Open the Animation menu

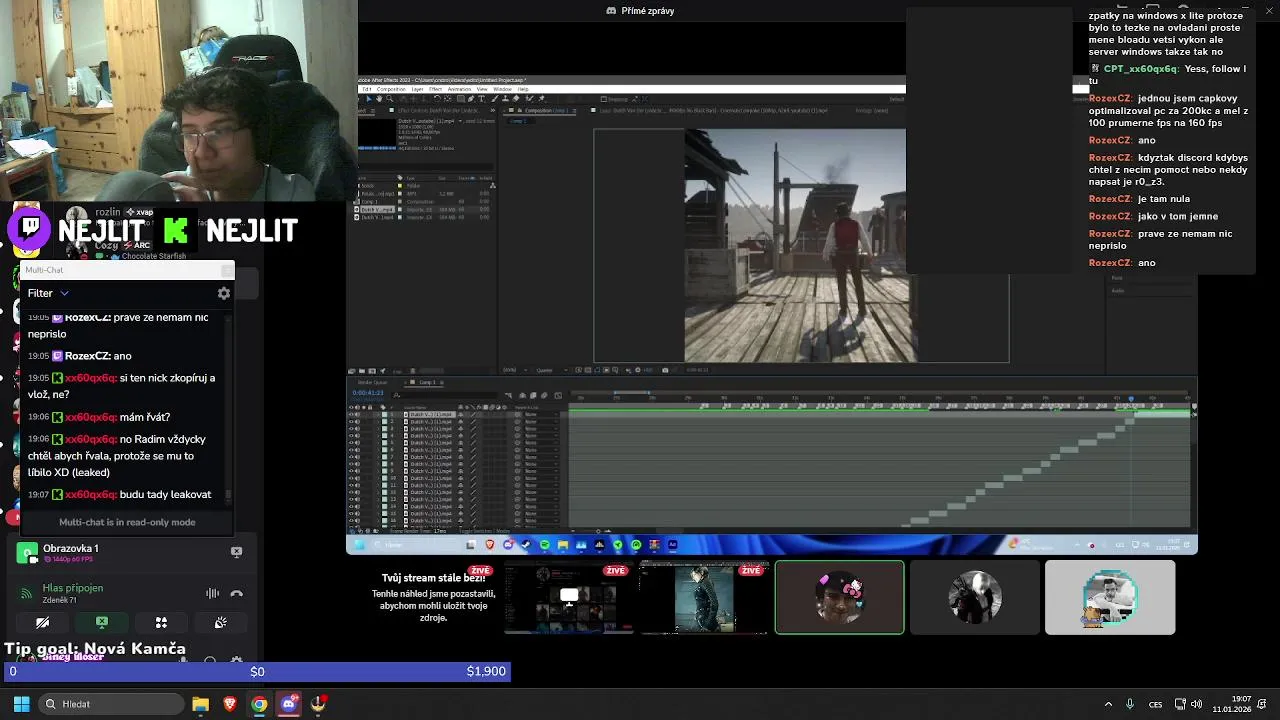(459, 89)
